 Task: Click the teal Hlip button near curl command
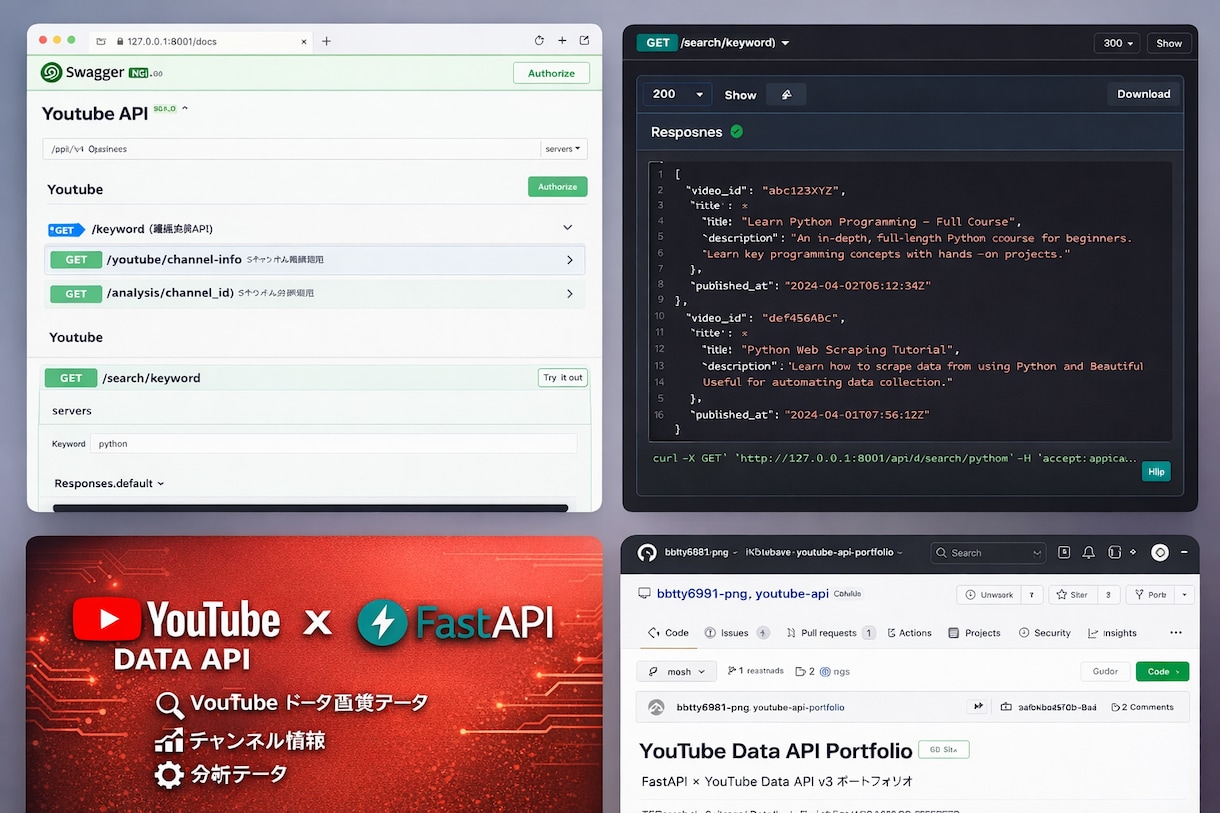tap(1156, 471)
